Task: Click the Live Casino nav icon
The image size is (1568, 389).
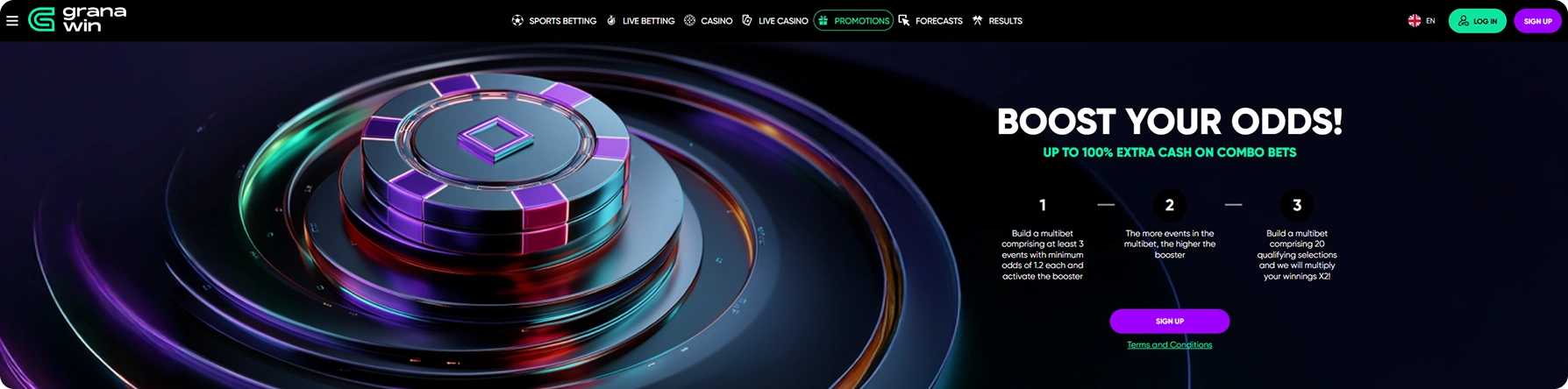Action: tap(747, 20)
